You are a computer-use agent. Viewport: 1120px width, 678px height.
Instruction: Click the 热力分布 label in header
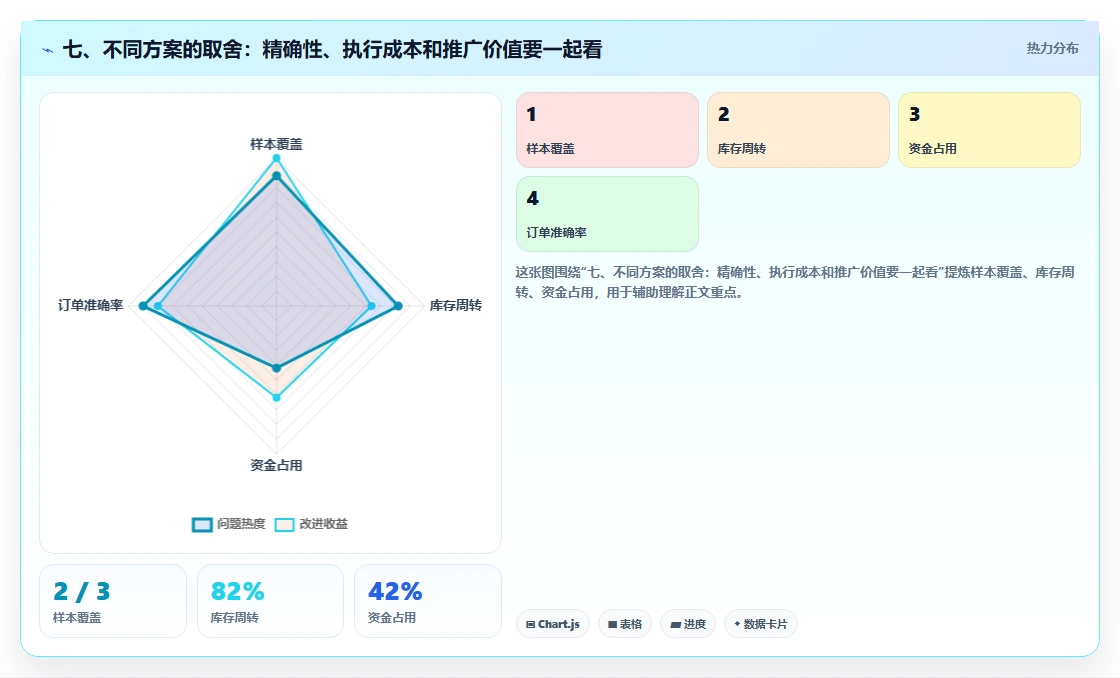(1052, 49)
